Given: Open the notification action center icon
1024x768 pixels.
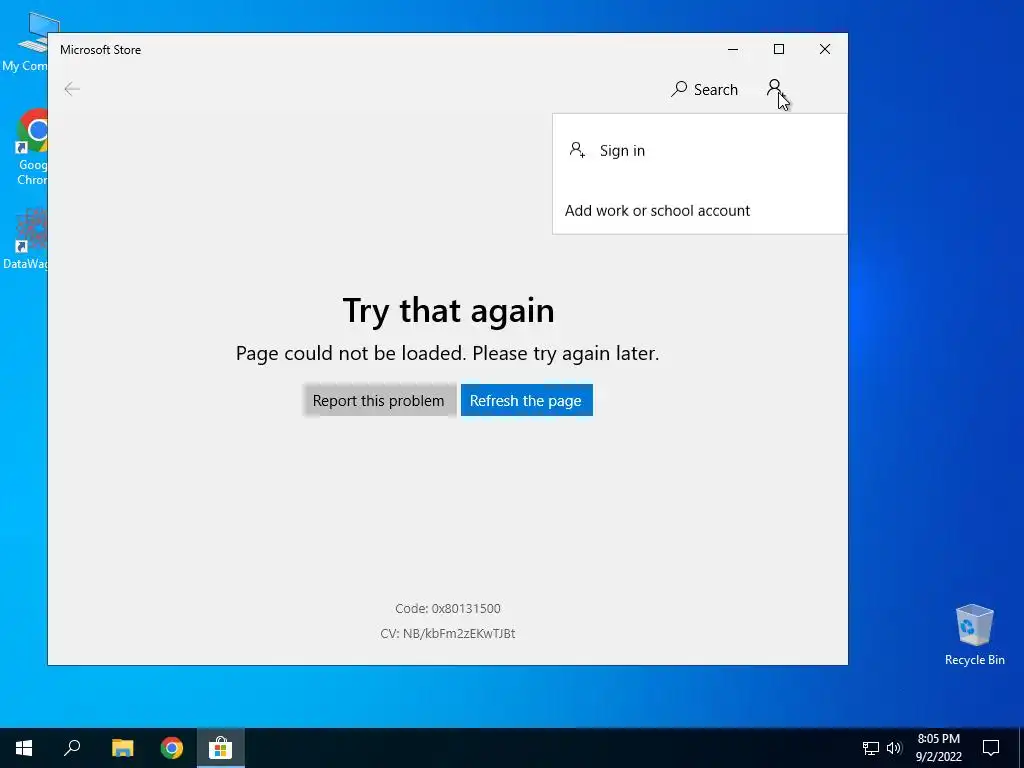Looking at the screenshot, I should point(991,748).
